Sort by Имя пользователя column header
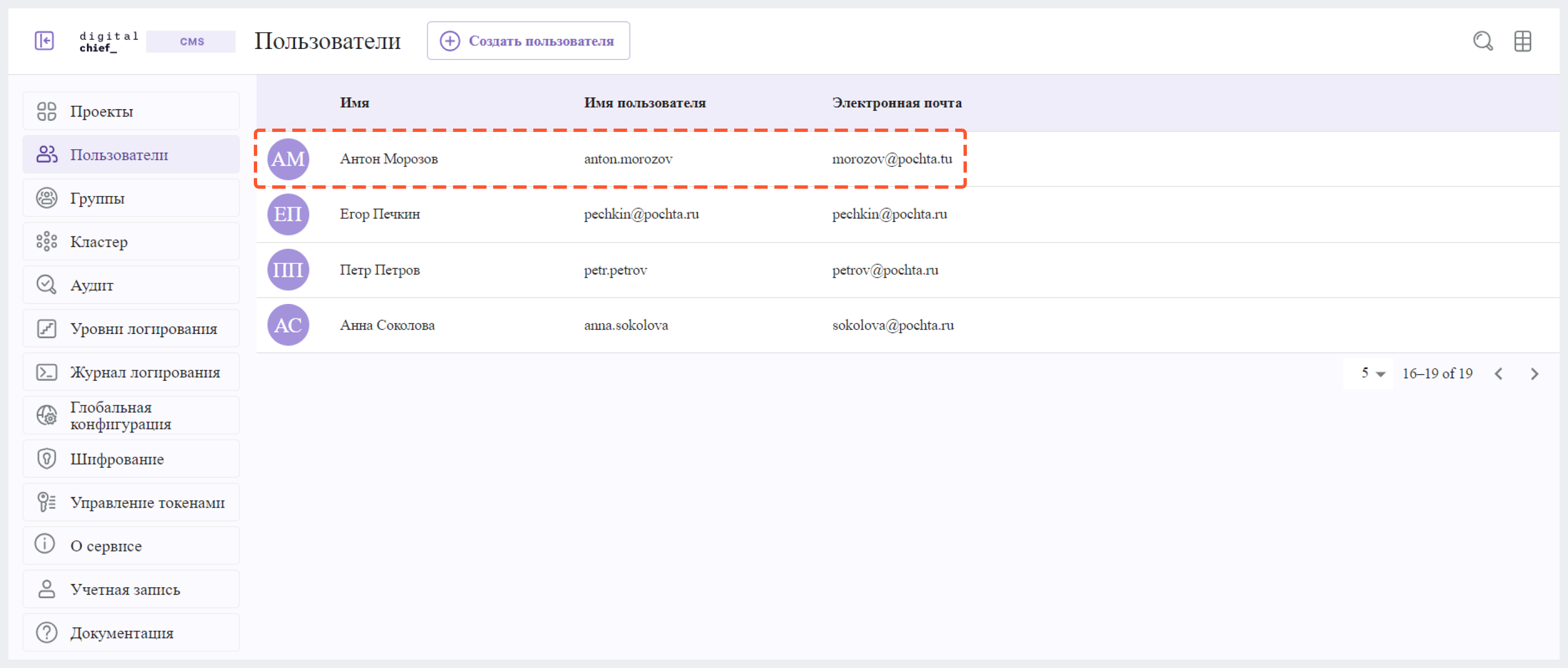This screenshot has height=668, width=1568. (x=645, y=103)
